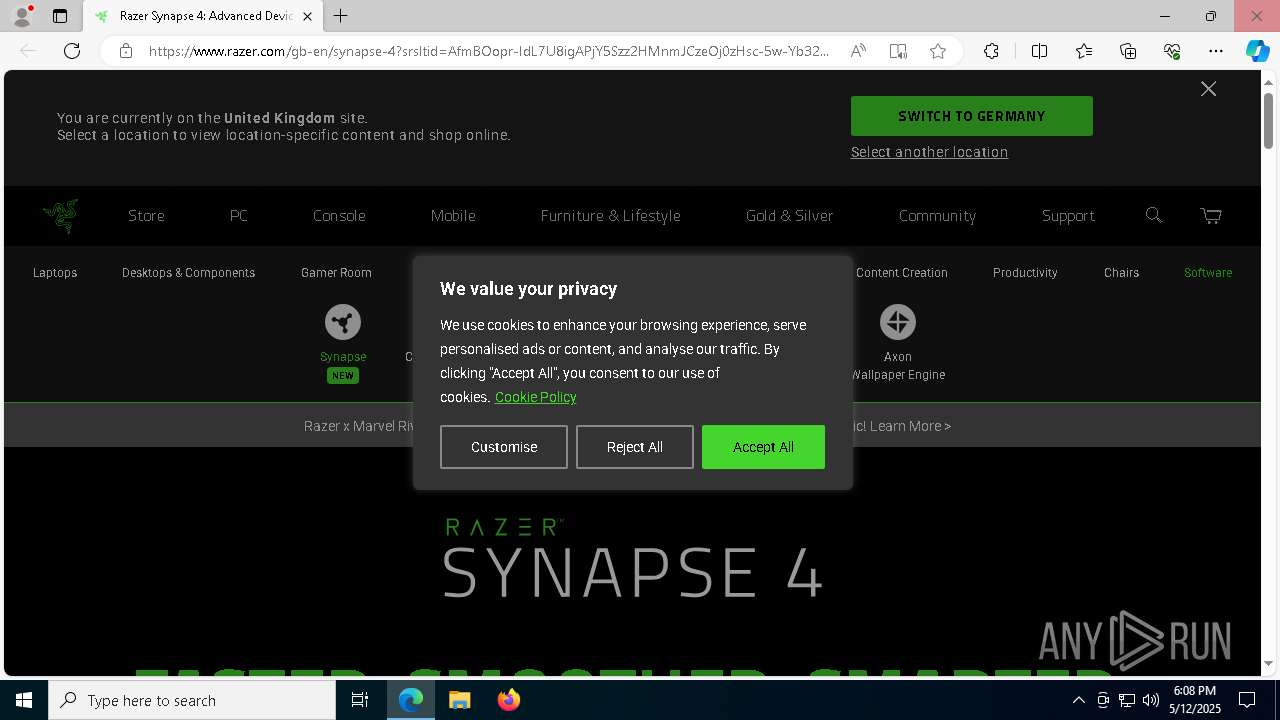Open the Support menu
The height and width of the screenshot is (720, 1280).
click(1068, 216)
